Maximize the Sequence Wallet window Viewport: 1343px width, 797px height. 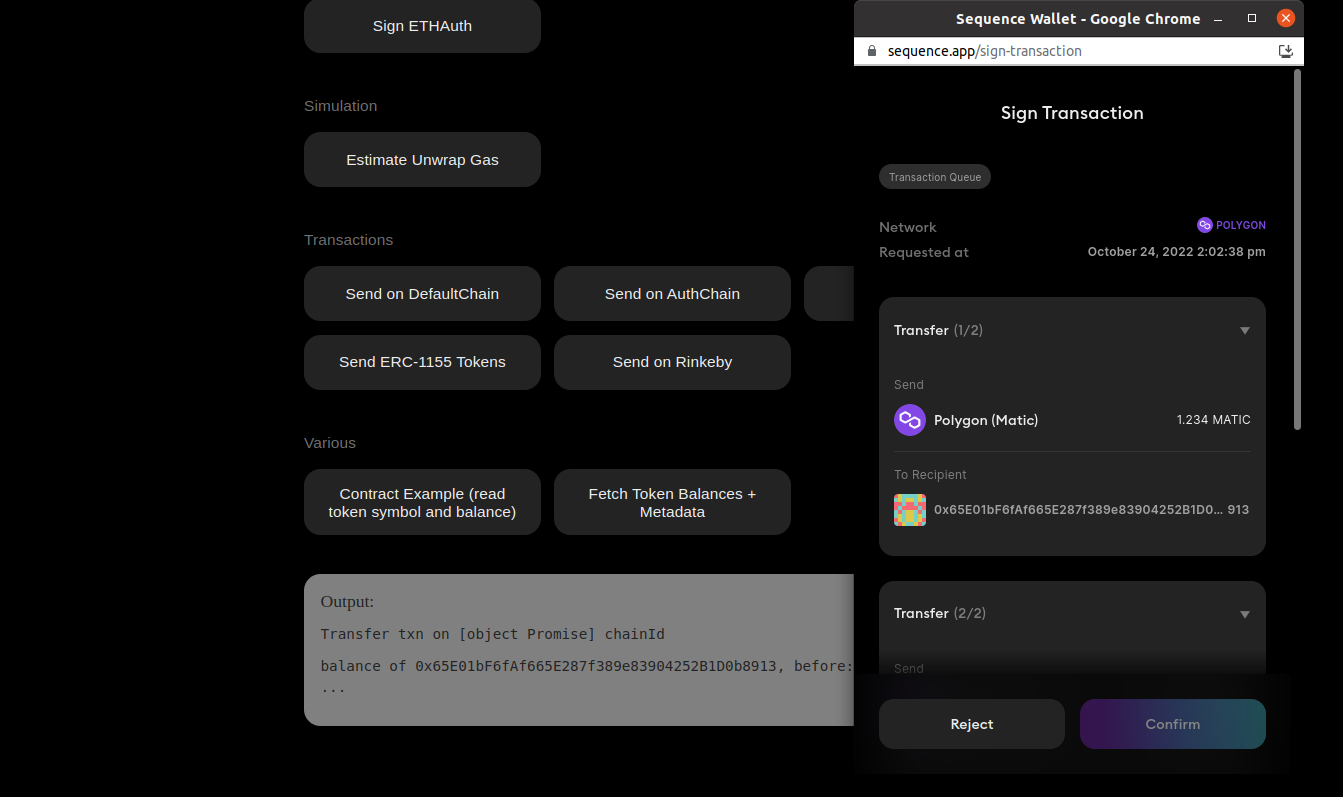(1252, 18)
